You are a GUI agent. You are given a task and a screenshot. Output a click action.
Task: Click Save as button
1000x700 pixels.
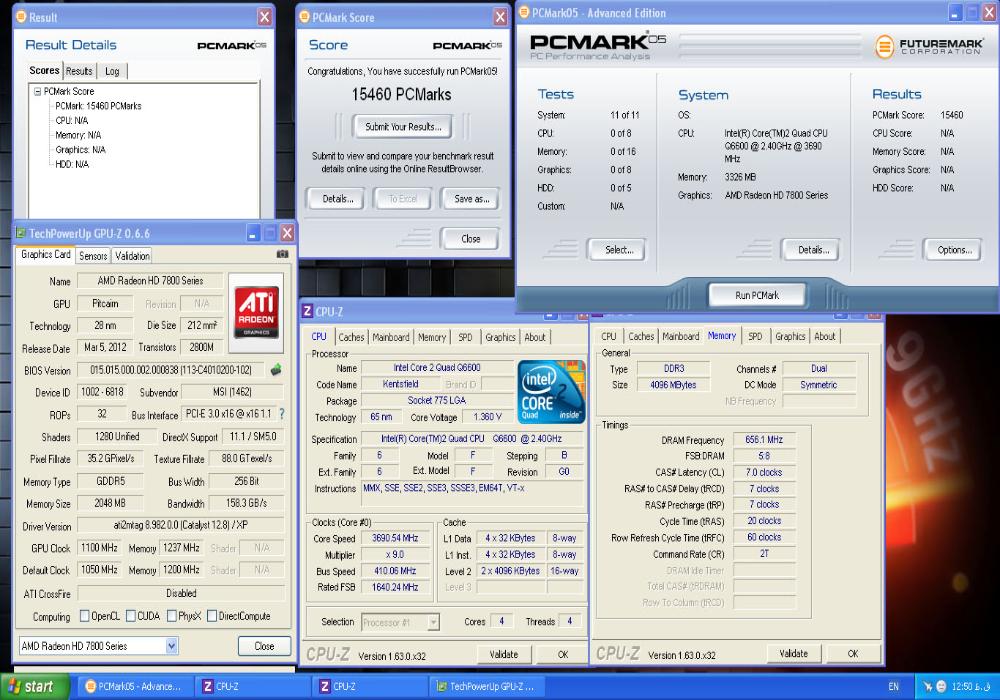(471, 199)
